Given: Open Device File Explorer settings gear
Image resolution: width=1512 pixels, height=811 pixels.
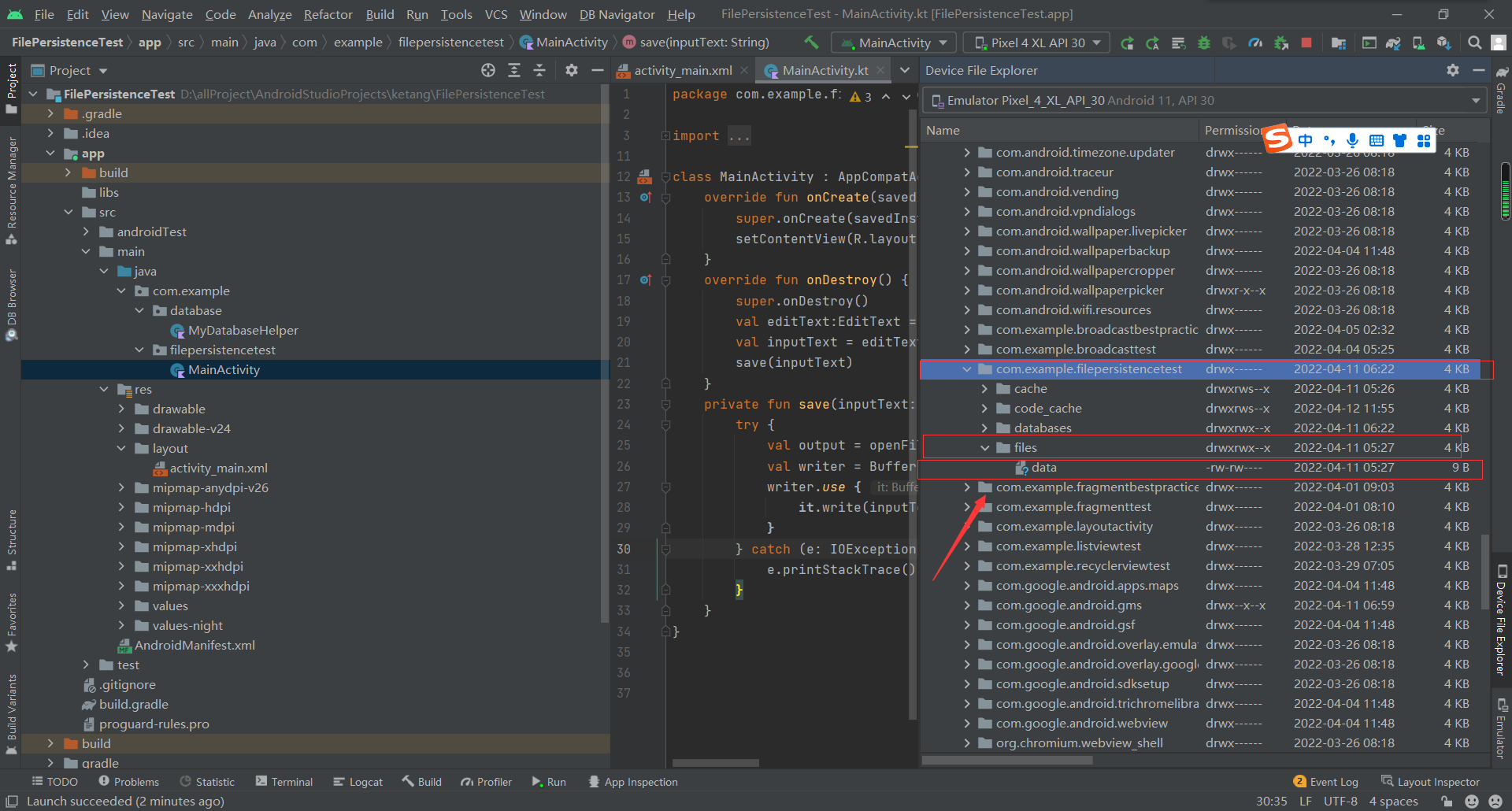Looking at the screenshot, I should point(1453,70).
